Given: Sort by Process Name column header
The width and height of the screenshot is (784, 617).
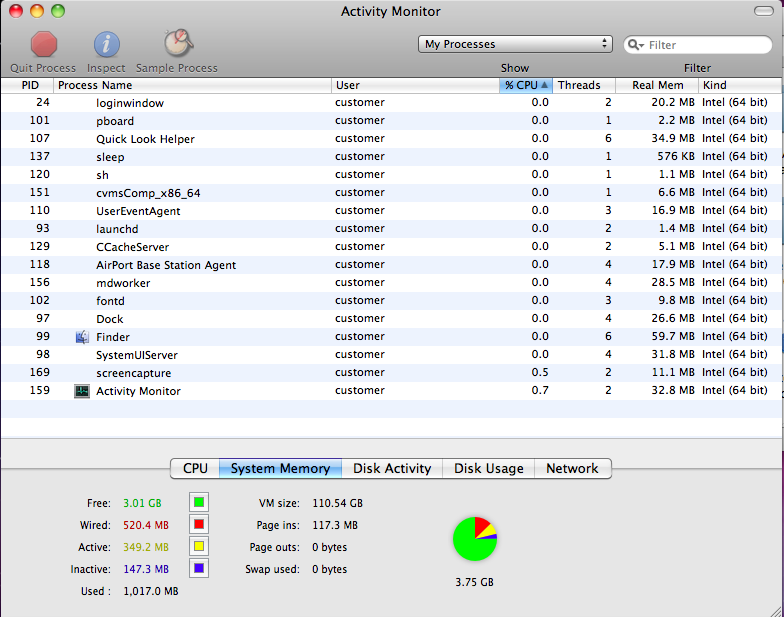Looking at the screenshot, I should pyautogui.click(x=192, y=85).
